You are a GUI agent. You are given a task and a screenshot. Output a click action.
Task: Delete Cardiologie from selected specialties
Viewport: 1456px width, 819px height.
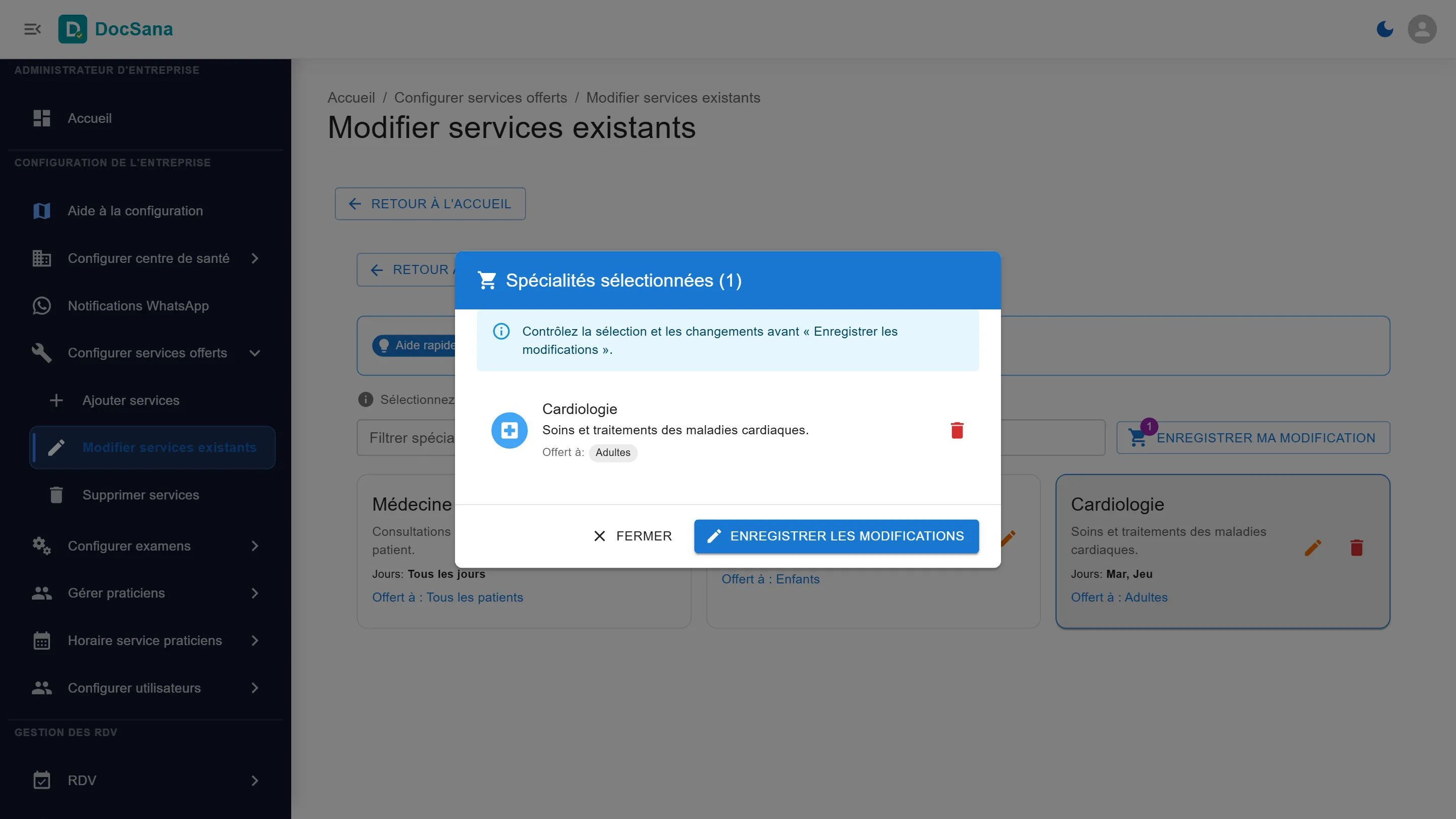[x=957, y=430]
